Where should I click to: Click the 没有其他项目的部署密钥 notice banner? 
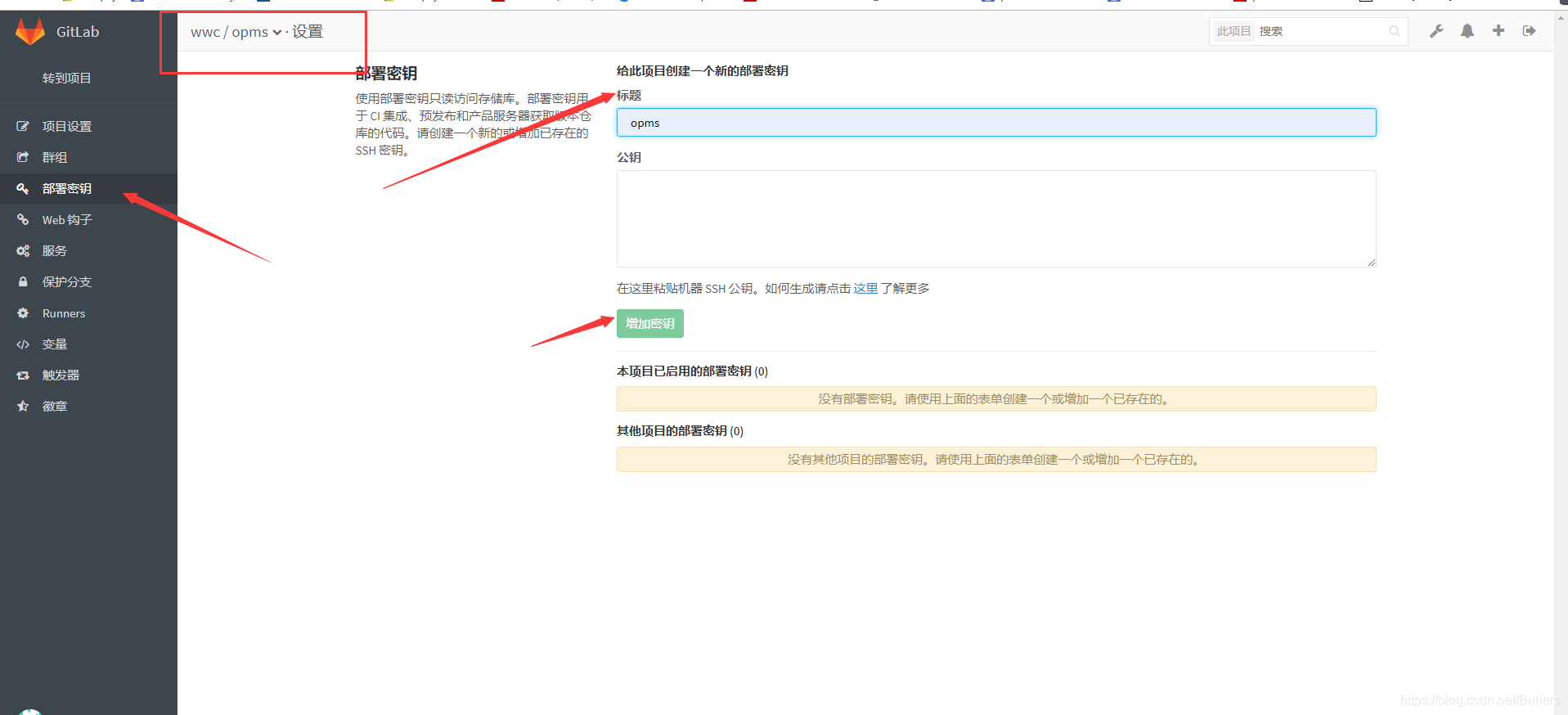[x=996, y=460]
